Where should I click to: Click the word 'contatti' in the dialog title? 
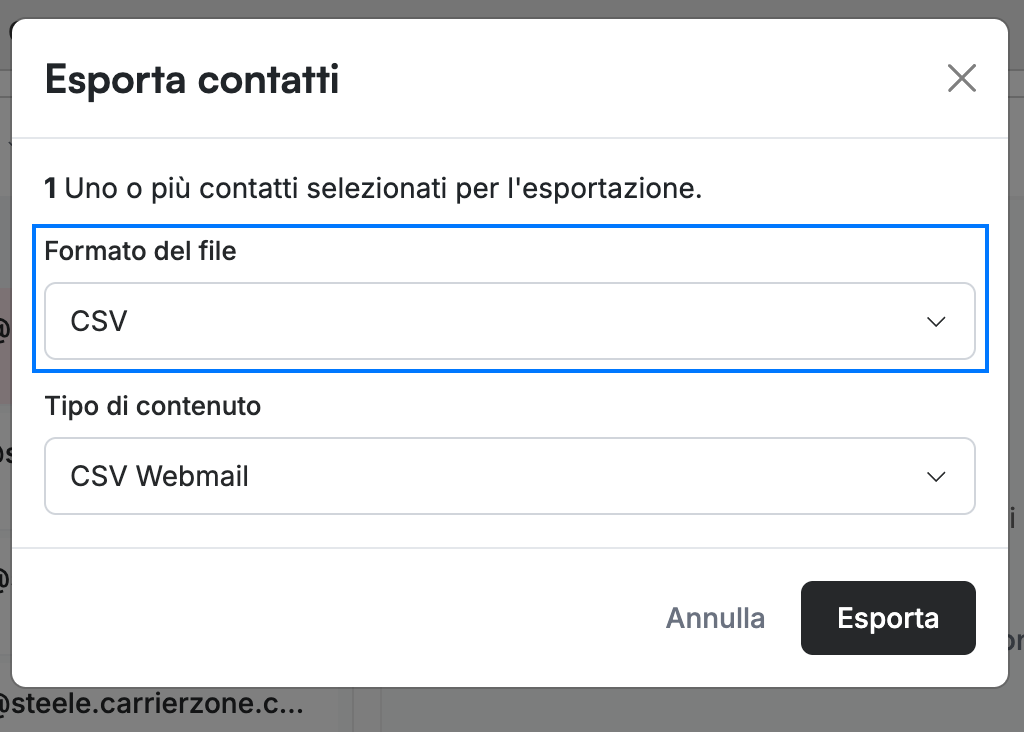pyautogui.click(x=268, y=80)
